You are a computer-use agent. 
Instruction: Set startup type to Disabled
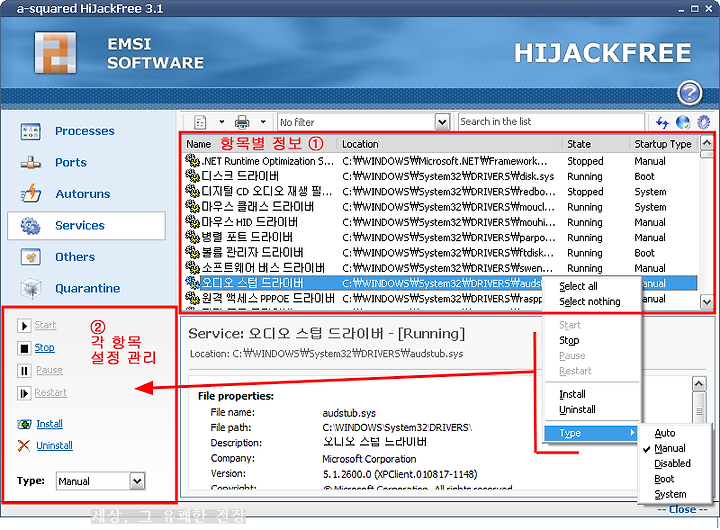pos(675,463)
